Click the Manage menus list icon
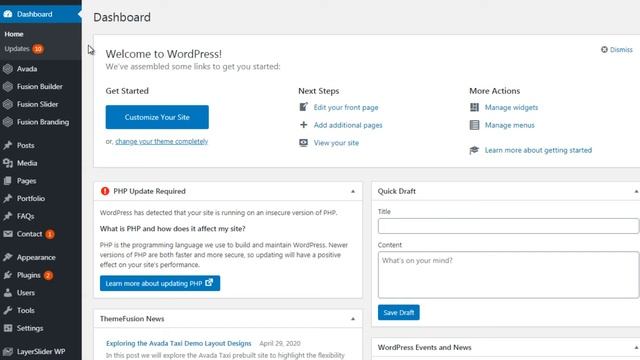 474,125
